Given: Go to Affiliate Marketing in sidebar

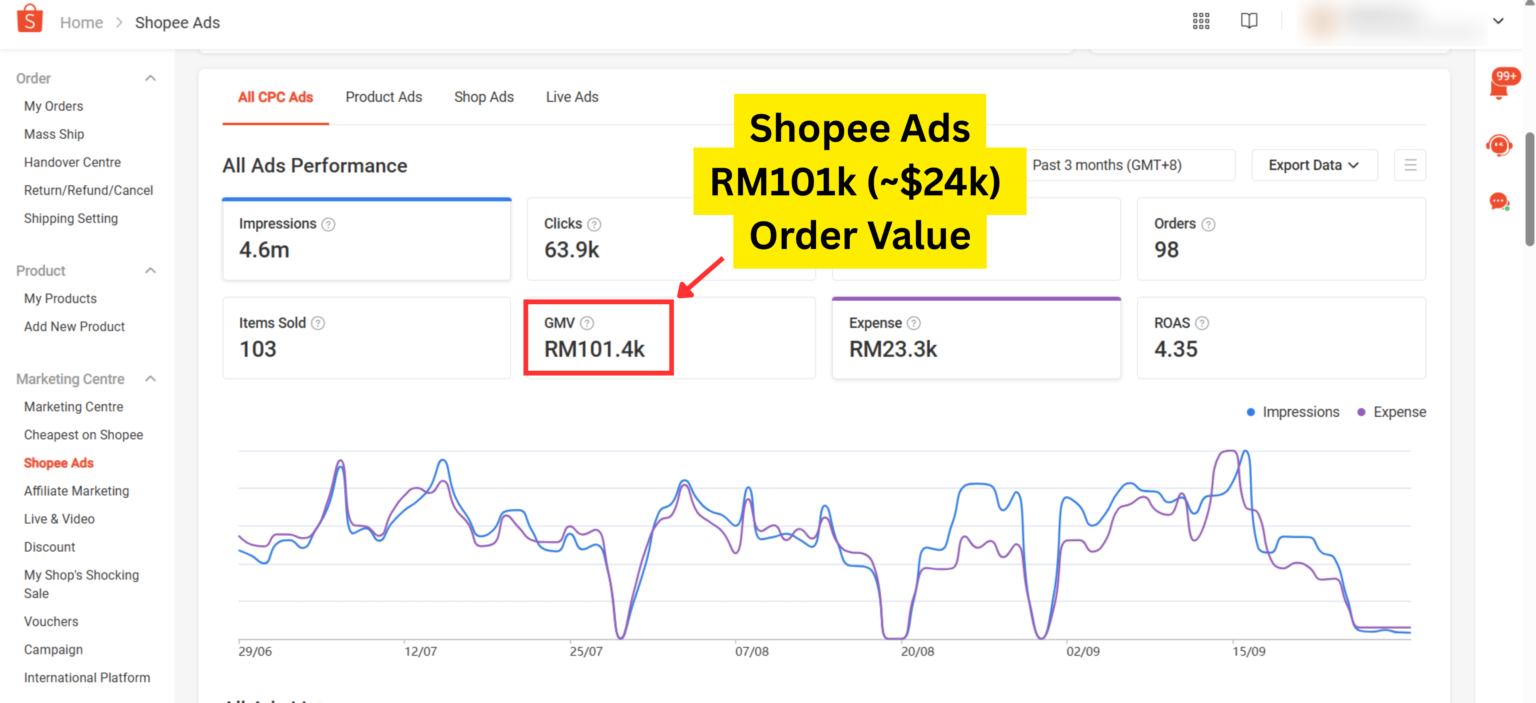Looking at the screenshot, I should click(x=77, y=491).
